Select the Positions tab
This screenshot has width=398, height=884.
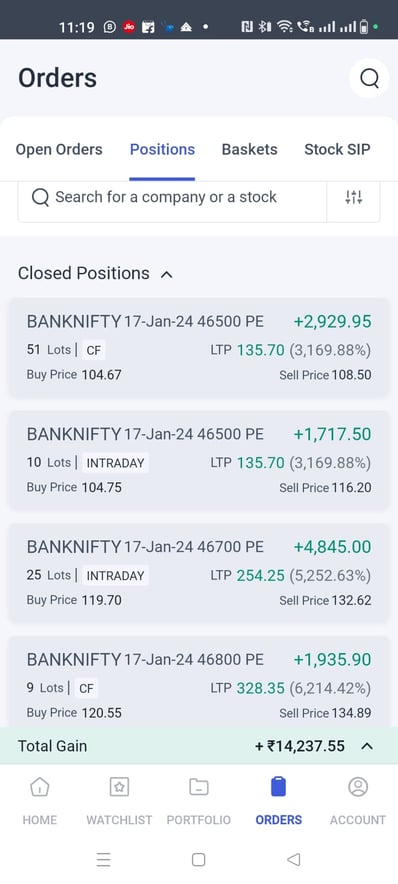[x=162, y=149]
